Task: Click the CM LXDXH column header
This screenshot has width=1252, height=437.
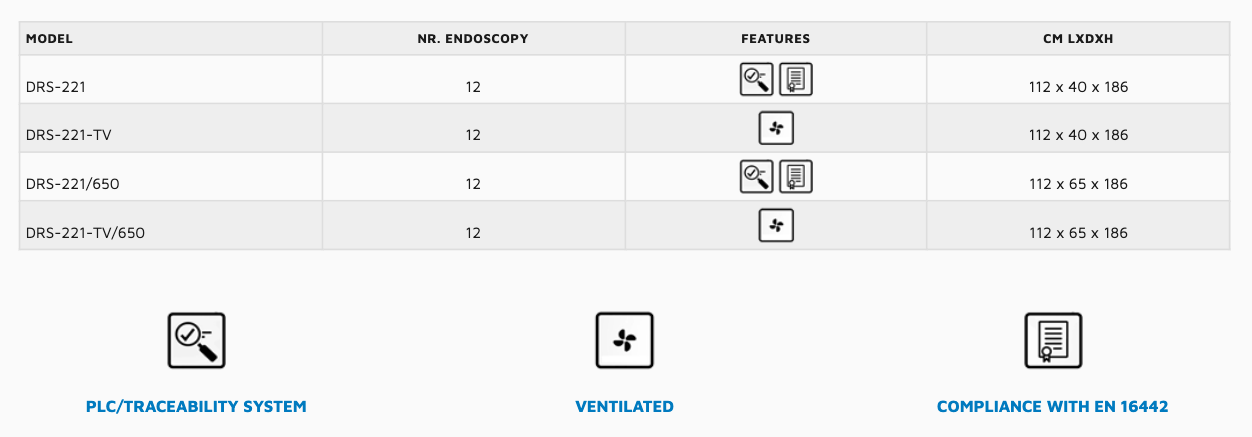Action: point(1078,39)
